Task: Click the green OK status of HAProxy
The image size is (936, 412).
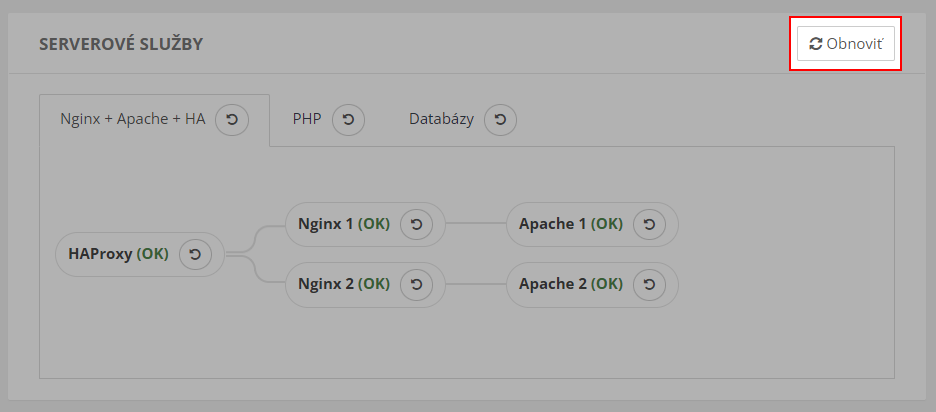Action: pos(153,255)
